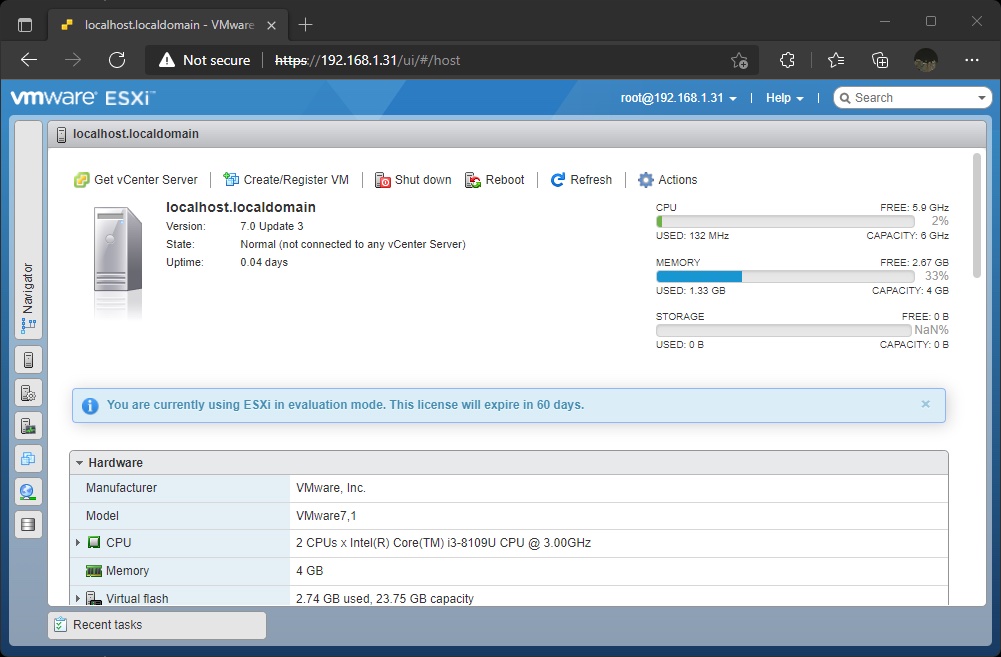Viewport: 1001px width, 657px height.
Task: Open Monitor via the server-with-graph sidebar icon
Action: coord(28,426)
